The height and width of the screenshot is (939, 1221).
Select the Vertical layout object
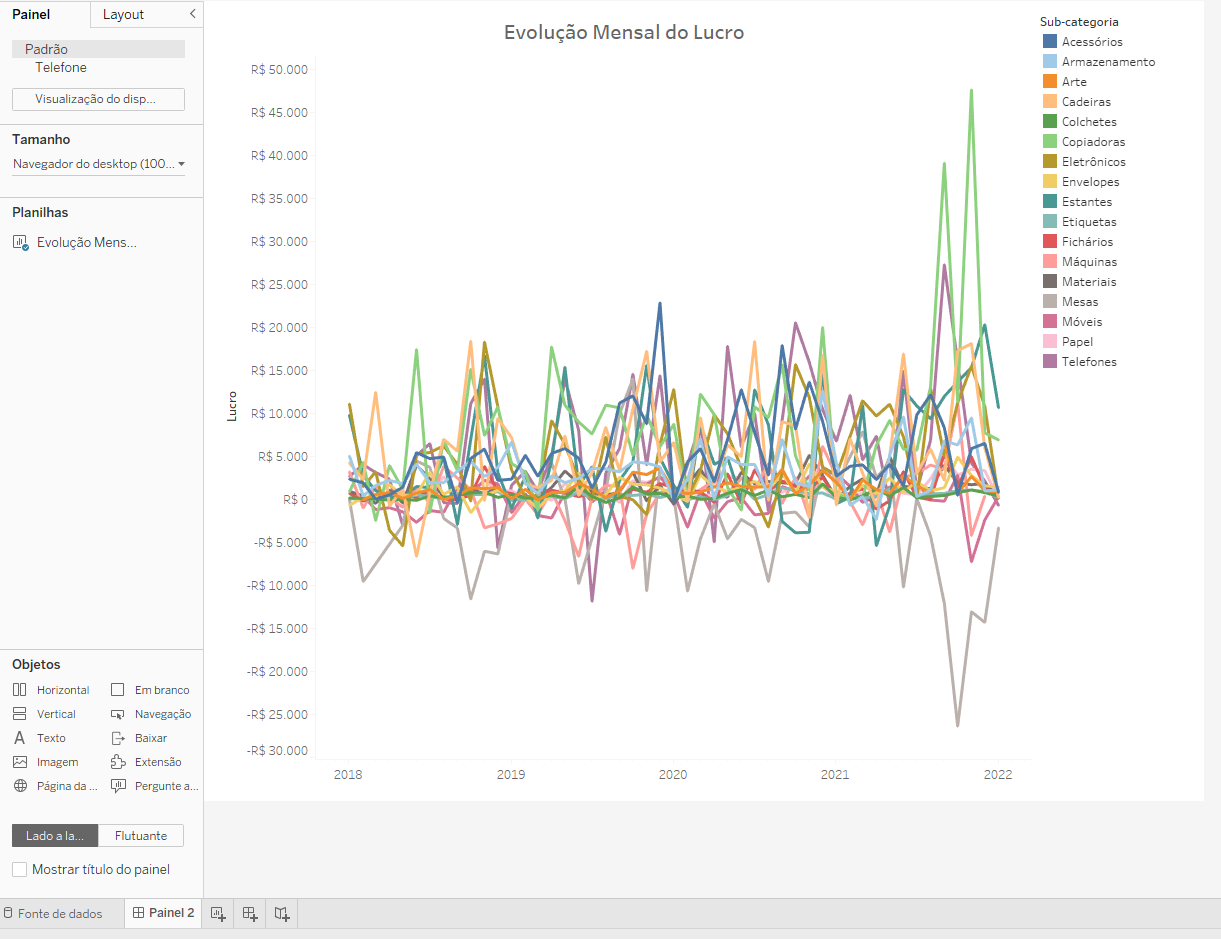(x=44, y=714)
